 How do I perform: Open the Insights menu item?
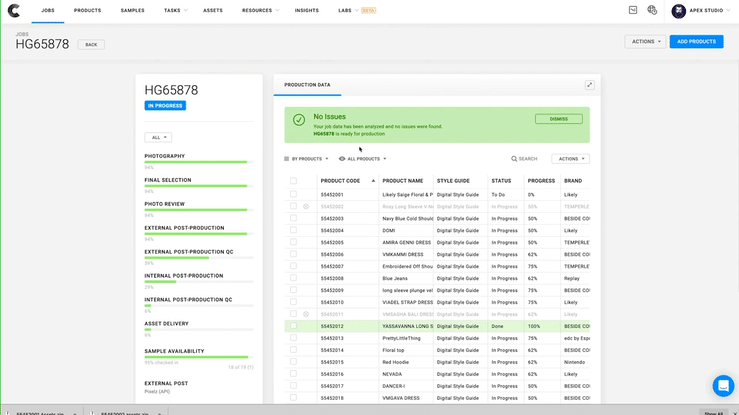pyautogui.click(x=307, y=10)
